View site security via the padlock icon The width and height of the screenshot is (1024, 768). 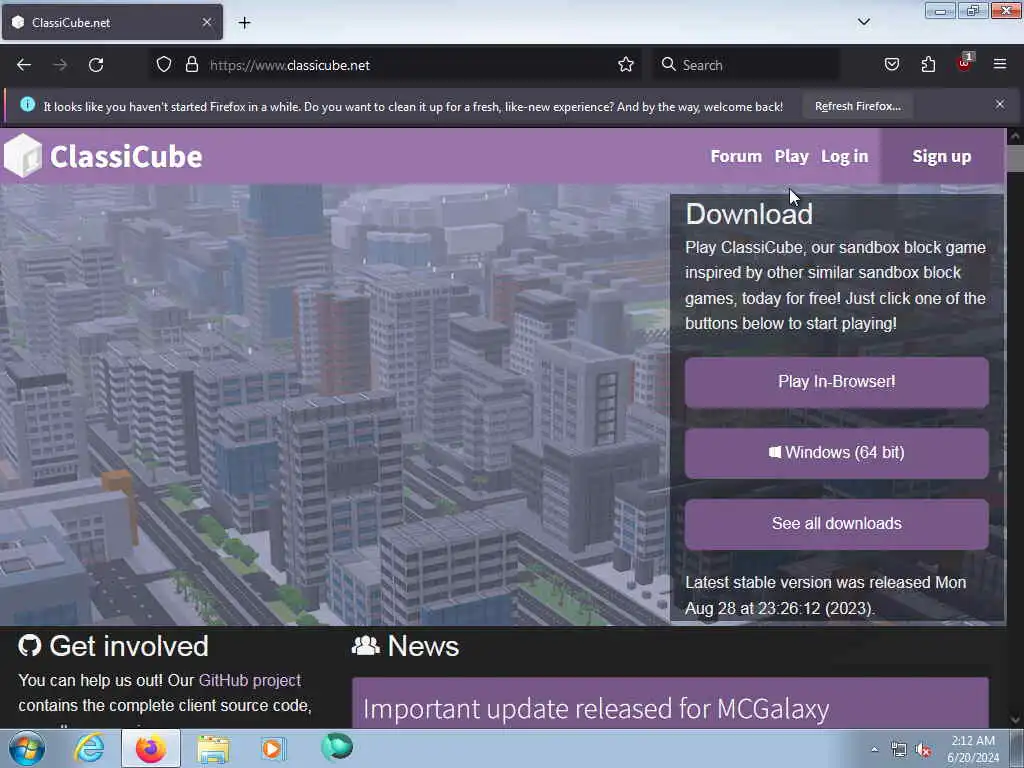pyautogui.click(x=191, y=65)
